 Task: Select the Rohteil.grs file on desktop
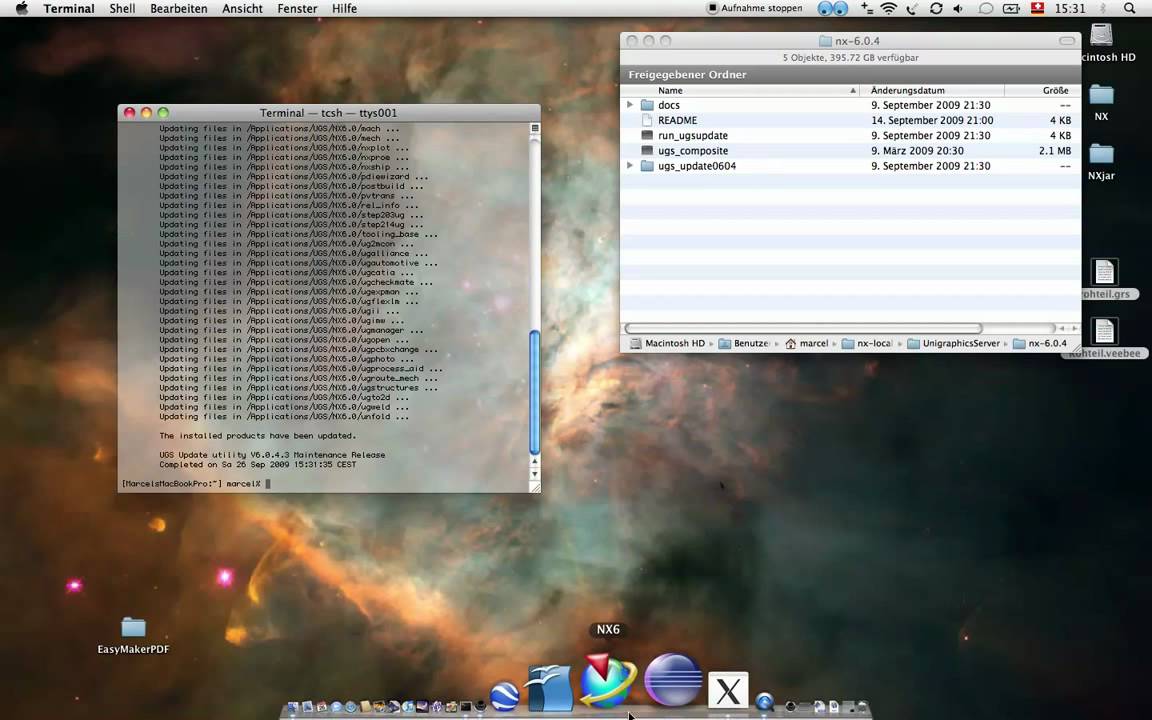1104,273
